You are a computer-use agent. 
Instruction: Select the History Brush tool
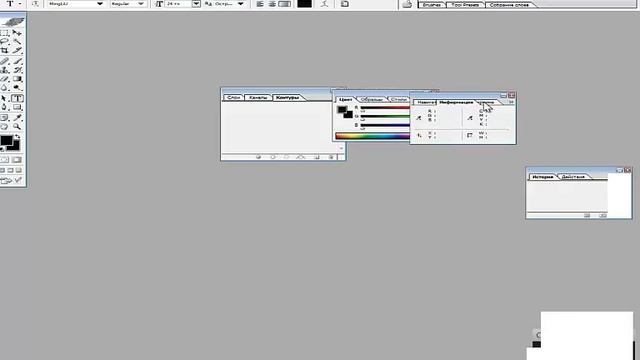(x=17, y=70)
